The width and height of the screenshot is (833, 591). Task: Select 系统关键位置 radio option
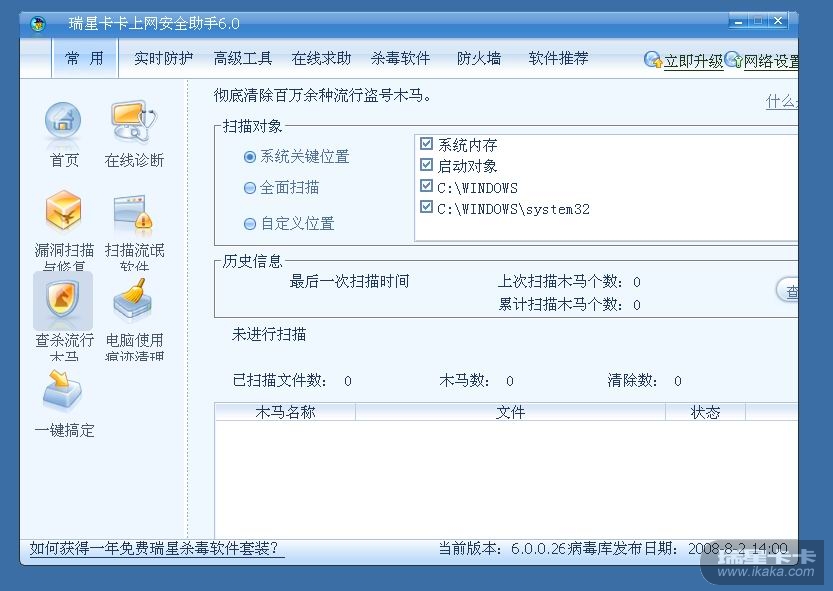click(x=249, y=157)
